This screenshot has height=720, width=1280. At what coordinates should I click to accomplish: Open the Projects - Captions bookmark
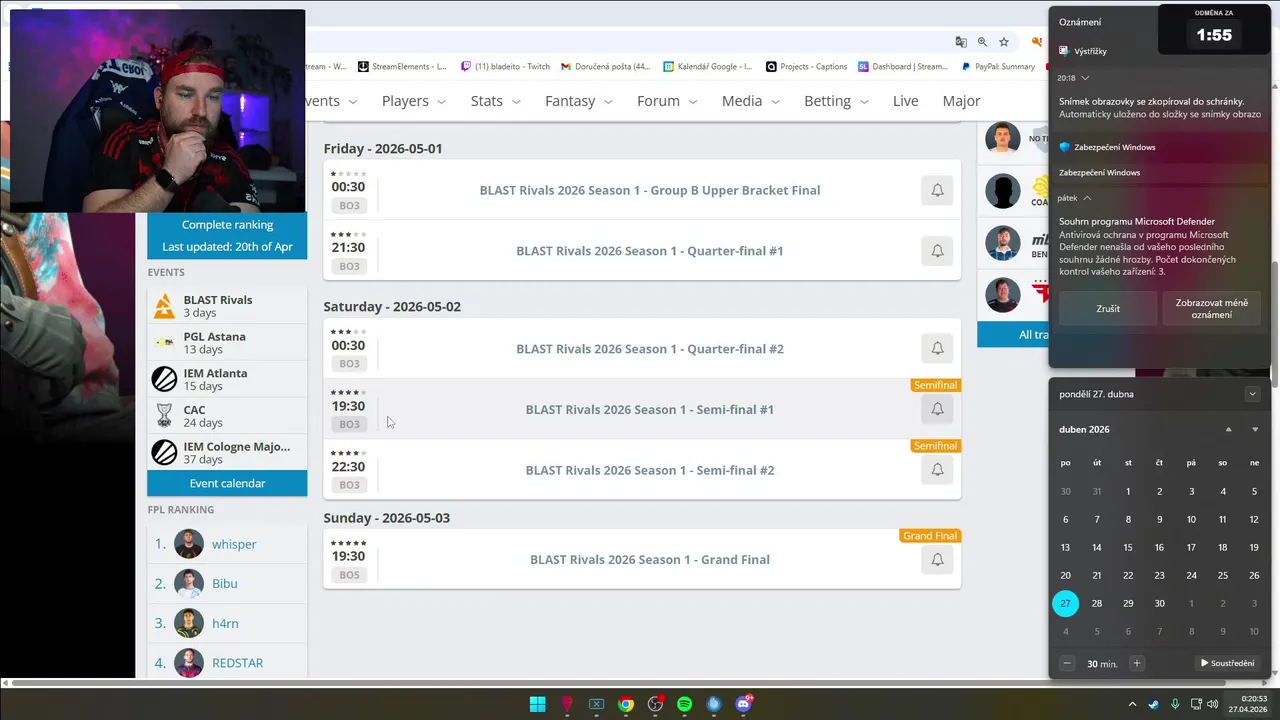click(806, 67)
